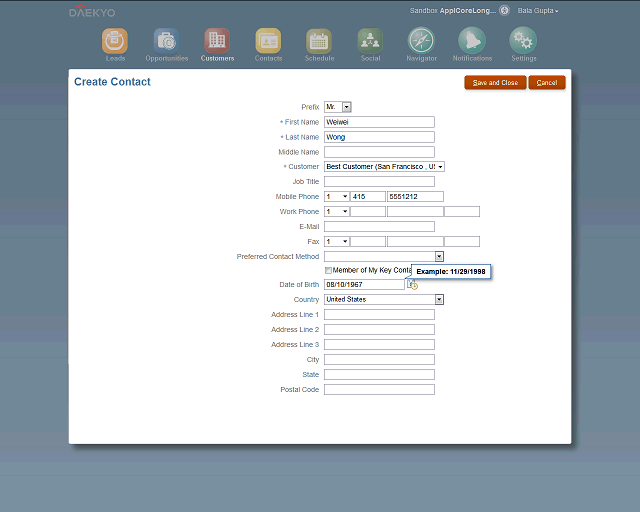Click Mobile Phone number field
Viewport: 640px width, 512px height.
(x=415, y=196)
